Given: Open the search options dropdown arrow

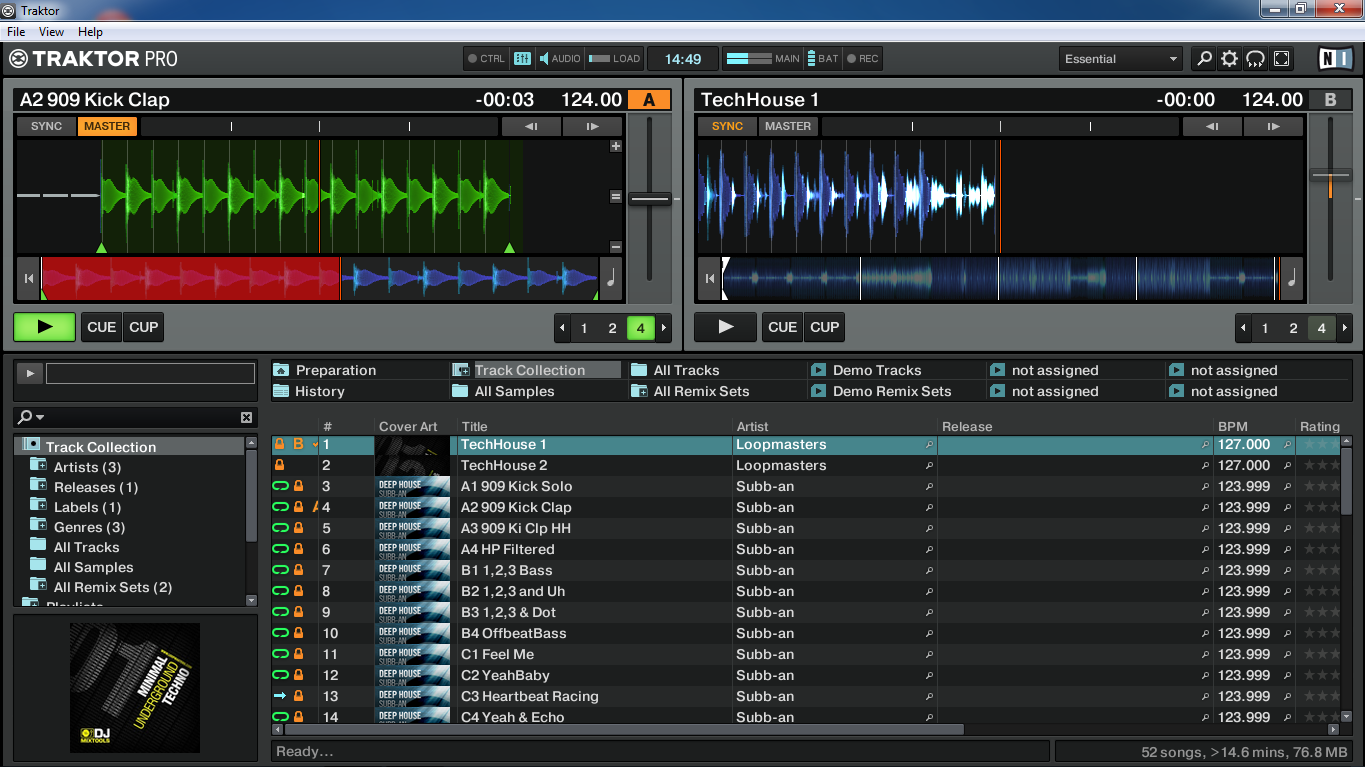Looking at the screenshot, I should [40, 417].
